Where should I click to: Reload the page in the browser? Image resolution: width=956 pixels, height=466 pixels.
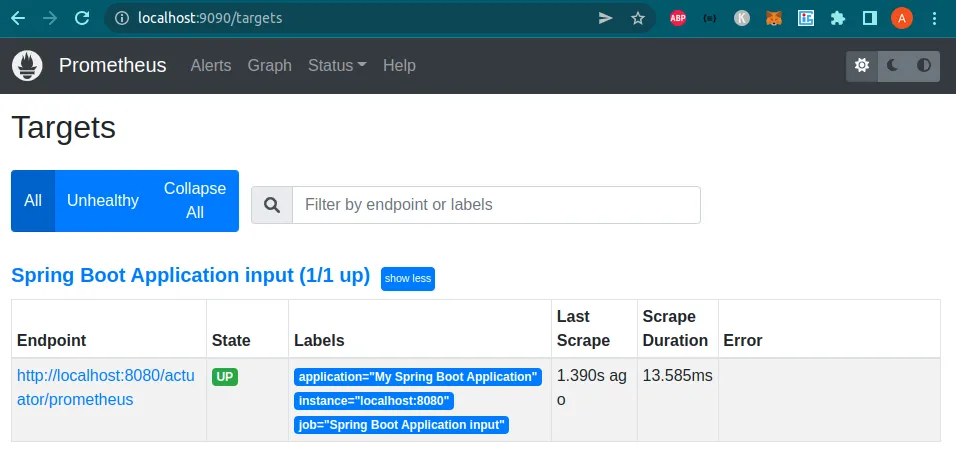(x=82, y=18)
